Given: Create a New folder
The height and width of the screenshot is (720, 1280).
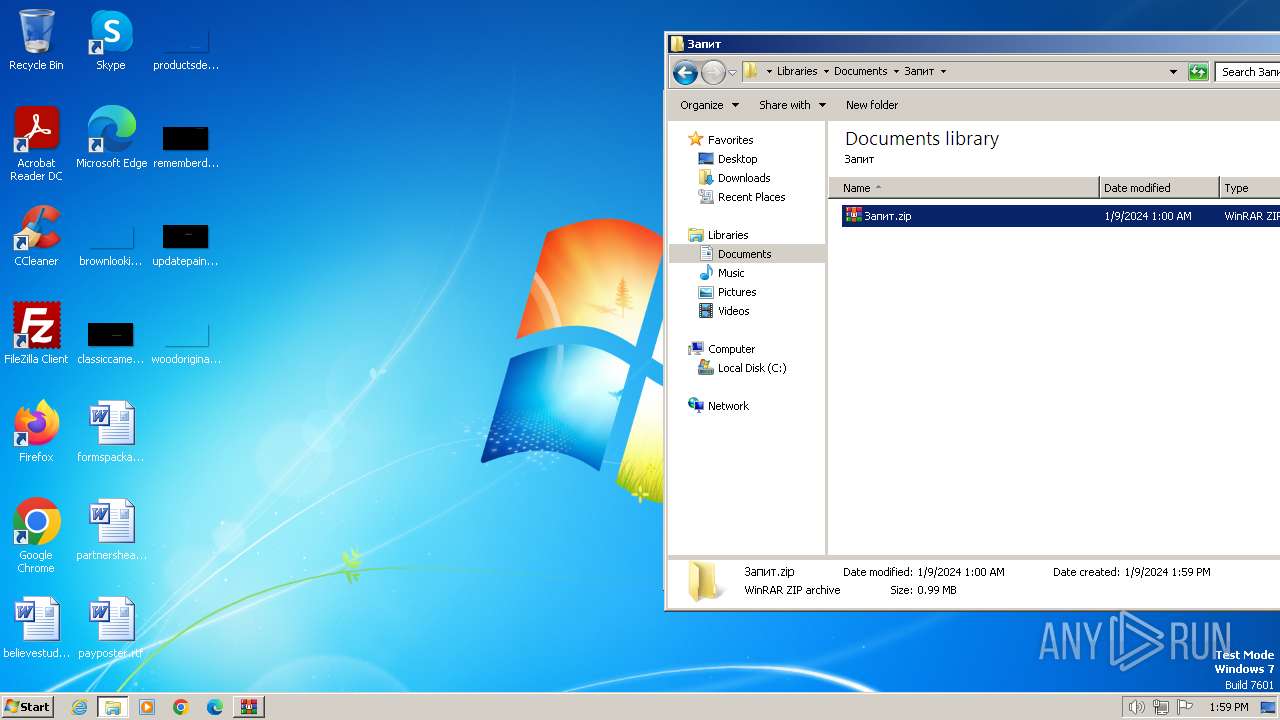Looking at the screenshot, I should [x=872, y=105].
